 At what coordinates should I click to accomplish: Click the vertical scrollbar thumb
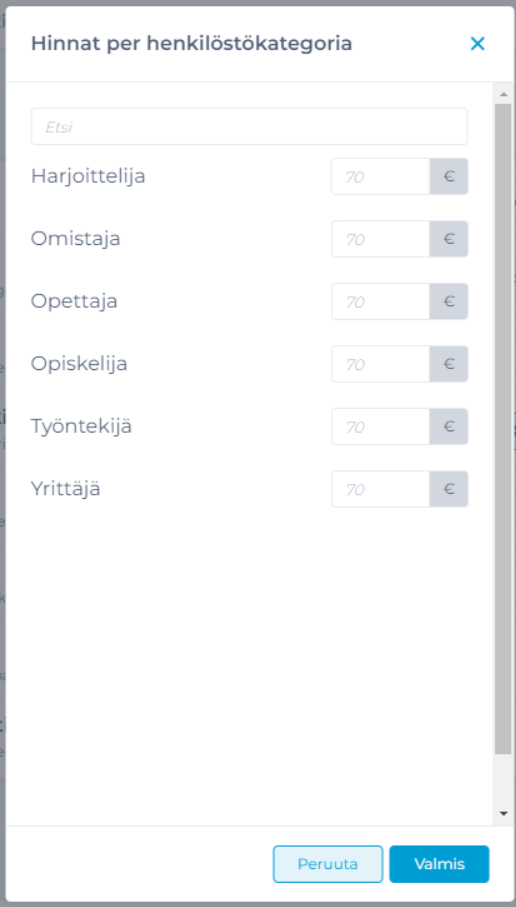pos(503,429)
